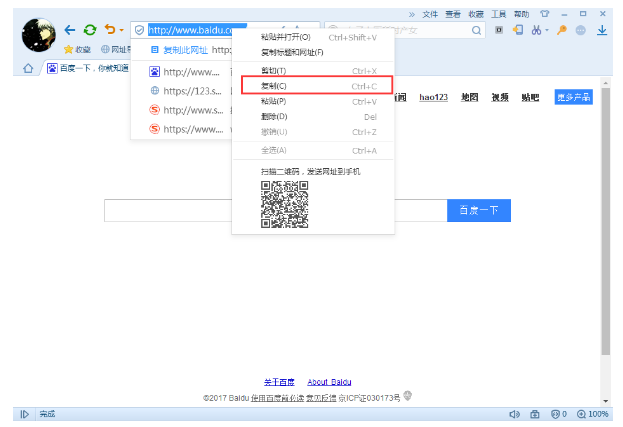623x427 pixels.
Task: Click the ad-block shield counter 0
Action: (x=559, y=414)
